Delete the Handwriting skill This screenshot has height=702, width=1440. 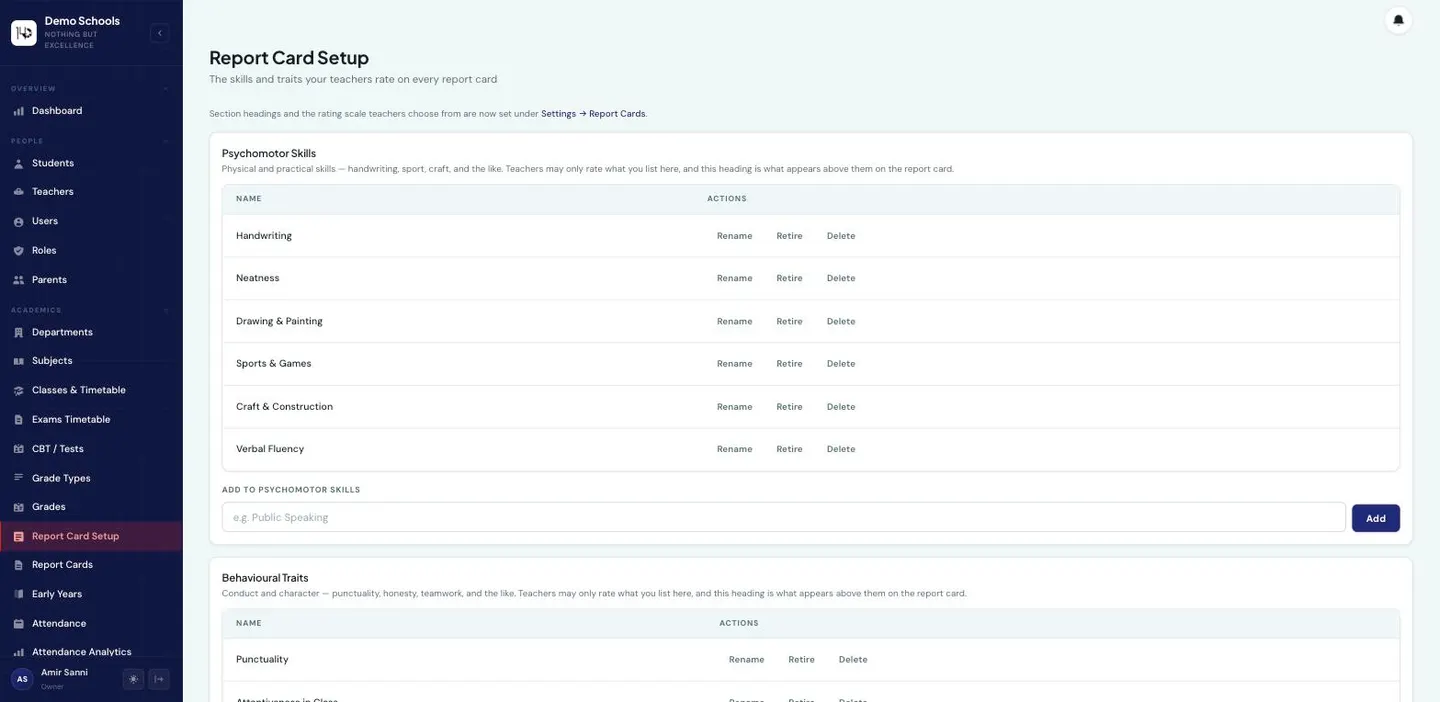click(x=841, y=236)
